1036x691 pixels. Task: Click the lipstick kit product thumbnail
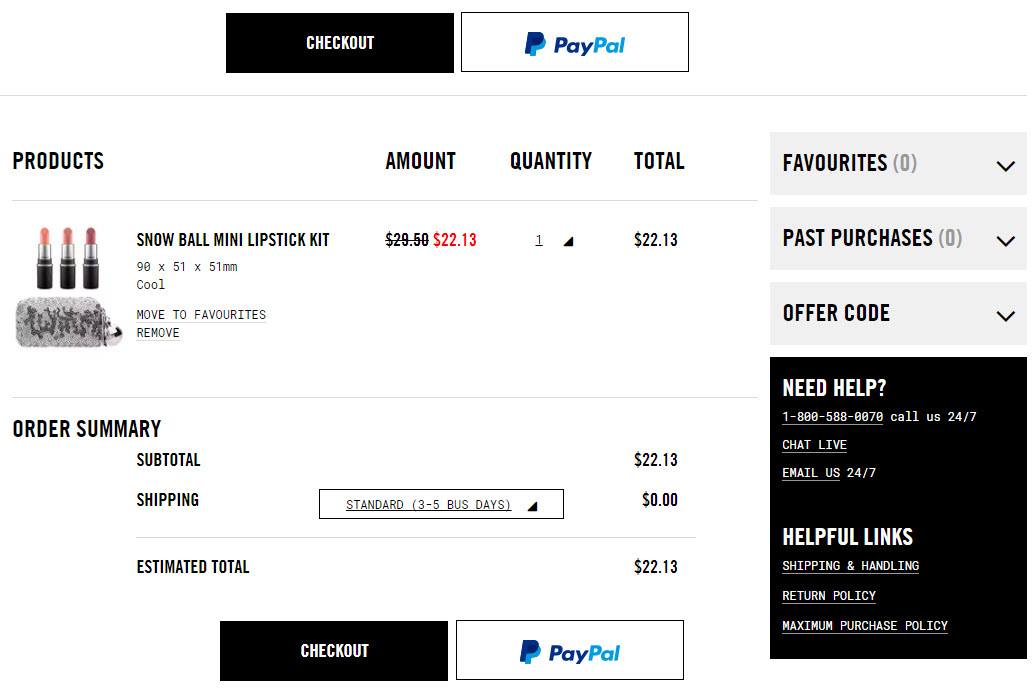[x=68, y=287]
